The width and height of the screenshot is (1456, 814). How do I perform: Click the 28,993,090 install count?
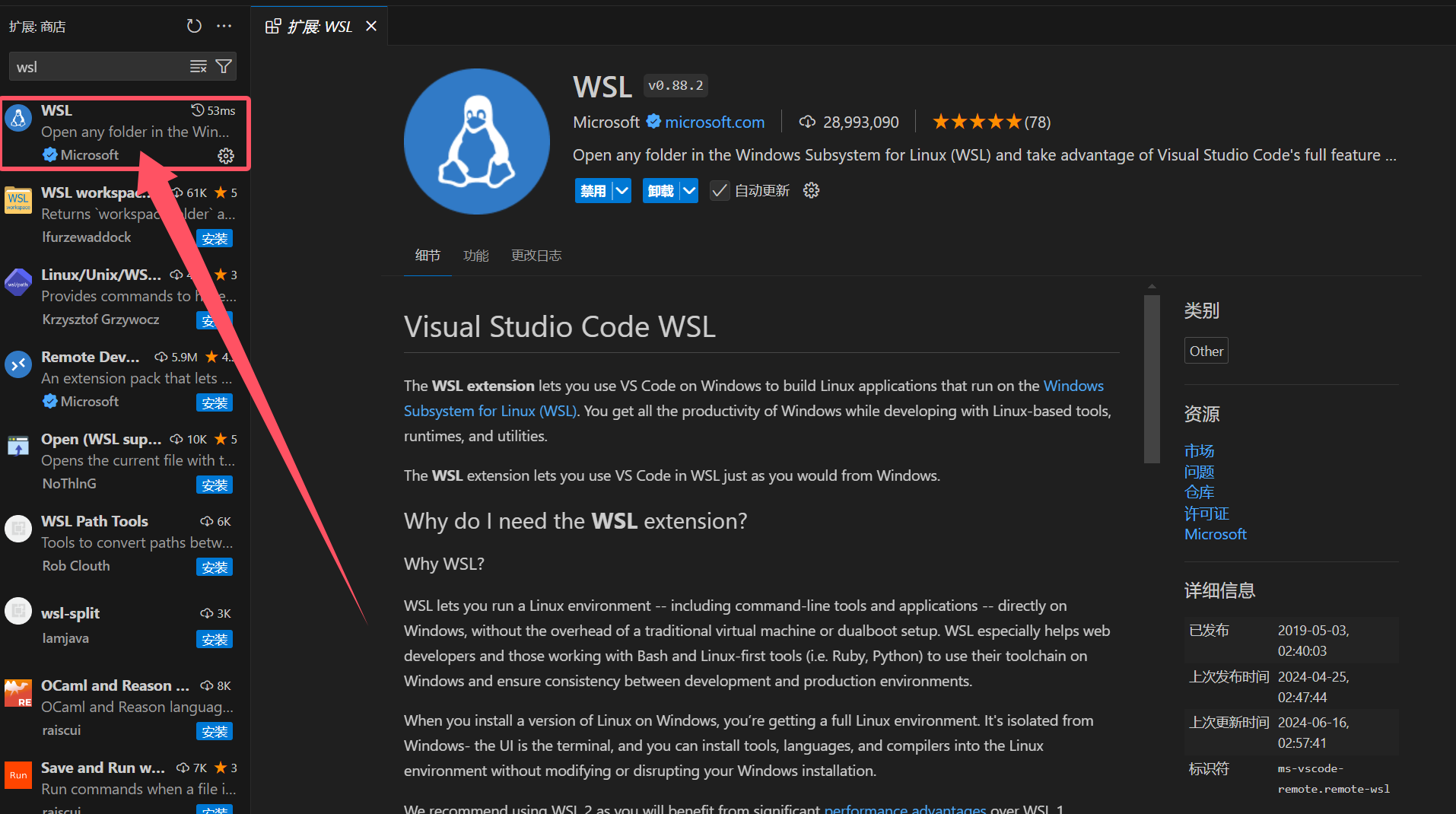pyautogui.click(x=860, y=122)
